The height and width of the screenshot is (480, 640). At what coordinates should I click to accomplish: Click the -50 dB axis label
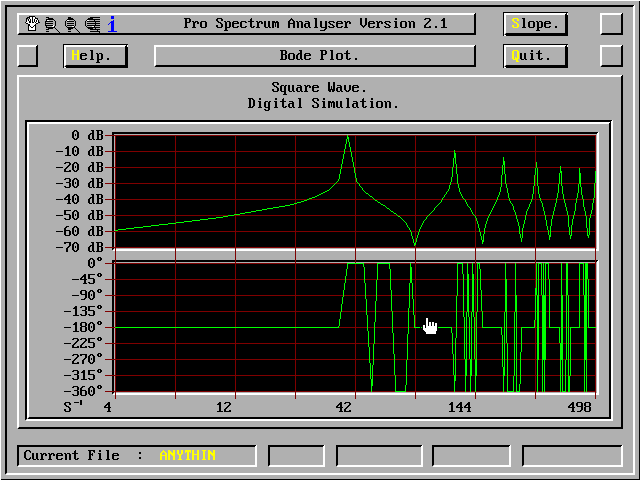[x=80, y=215]
